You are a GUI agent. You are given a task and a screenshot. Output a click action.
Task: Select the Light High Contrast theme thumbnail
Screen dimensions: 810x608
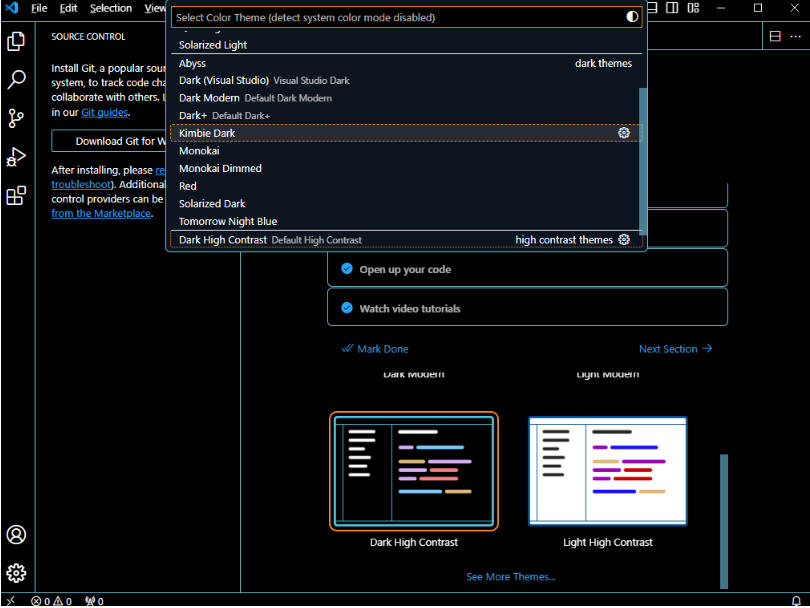(607, 470)
